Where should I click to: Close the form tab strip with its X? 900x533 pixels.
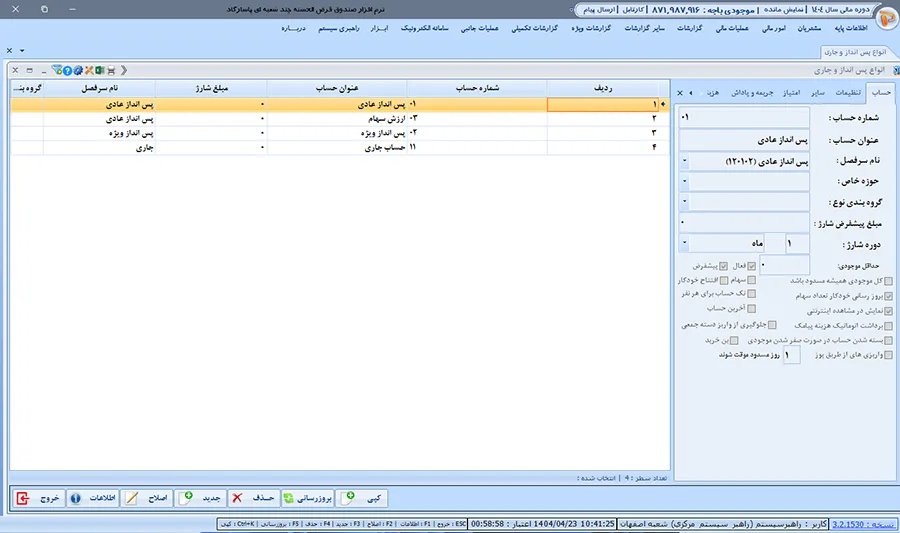point(680,93)
